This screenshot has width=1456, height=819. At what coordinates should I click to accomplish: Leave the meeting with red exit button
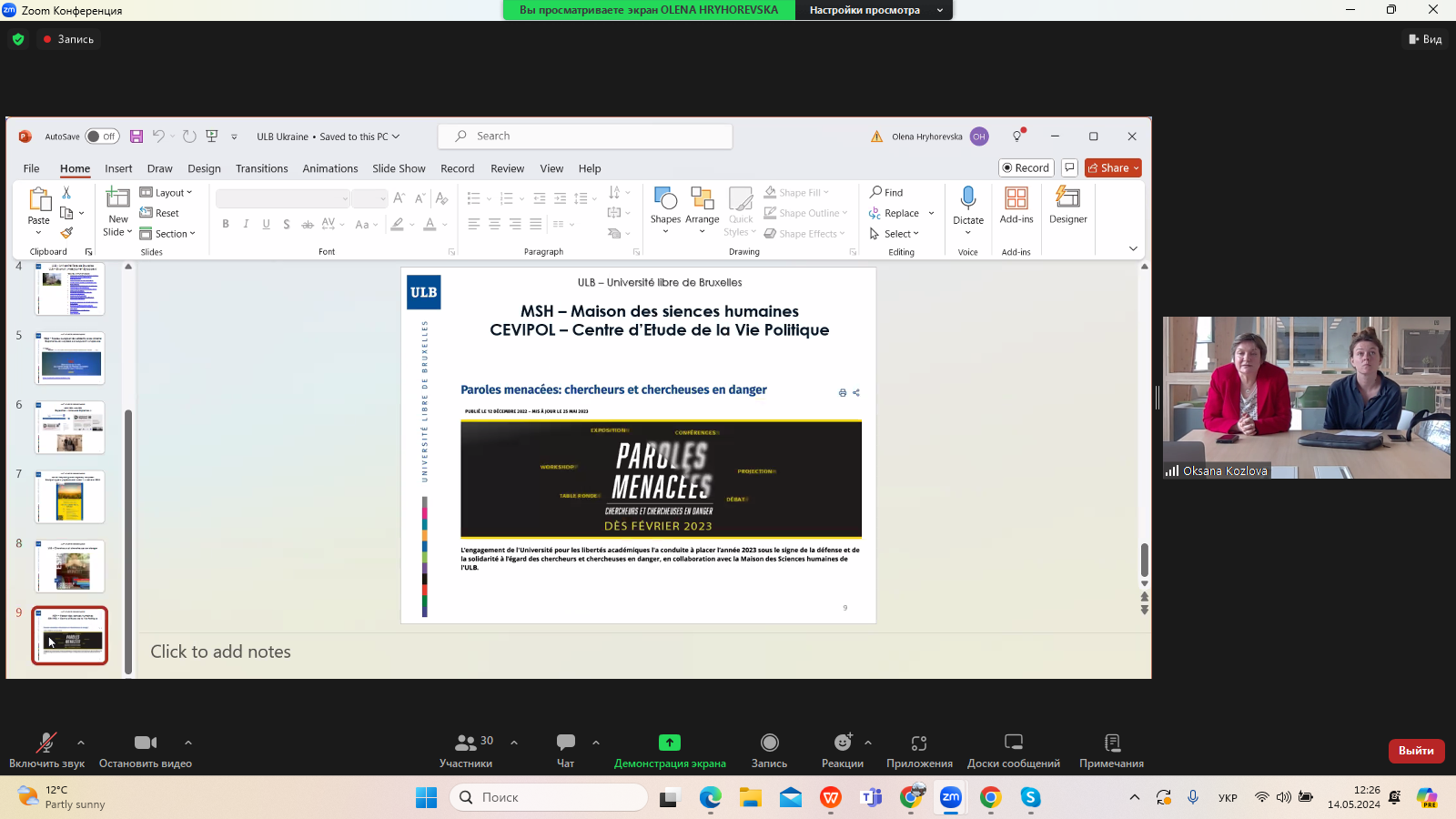(1416, 751)
